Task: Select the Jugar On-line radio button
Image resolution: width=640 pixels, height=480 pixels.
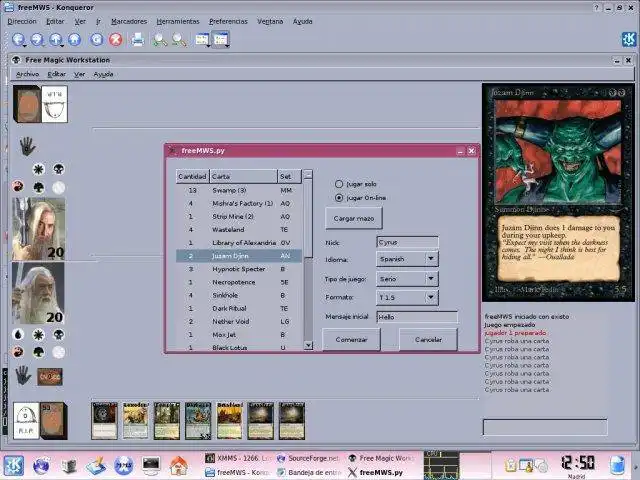Action: [339, 198]
